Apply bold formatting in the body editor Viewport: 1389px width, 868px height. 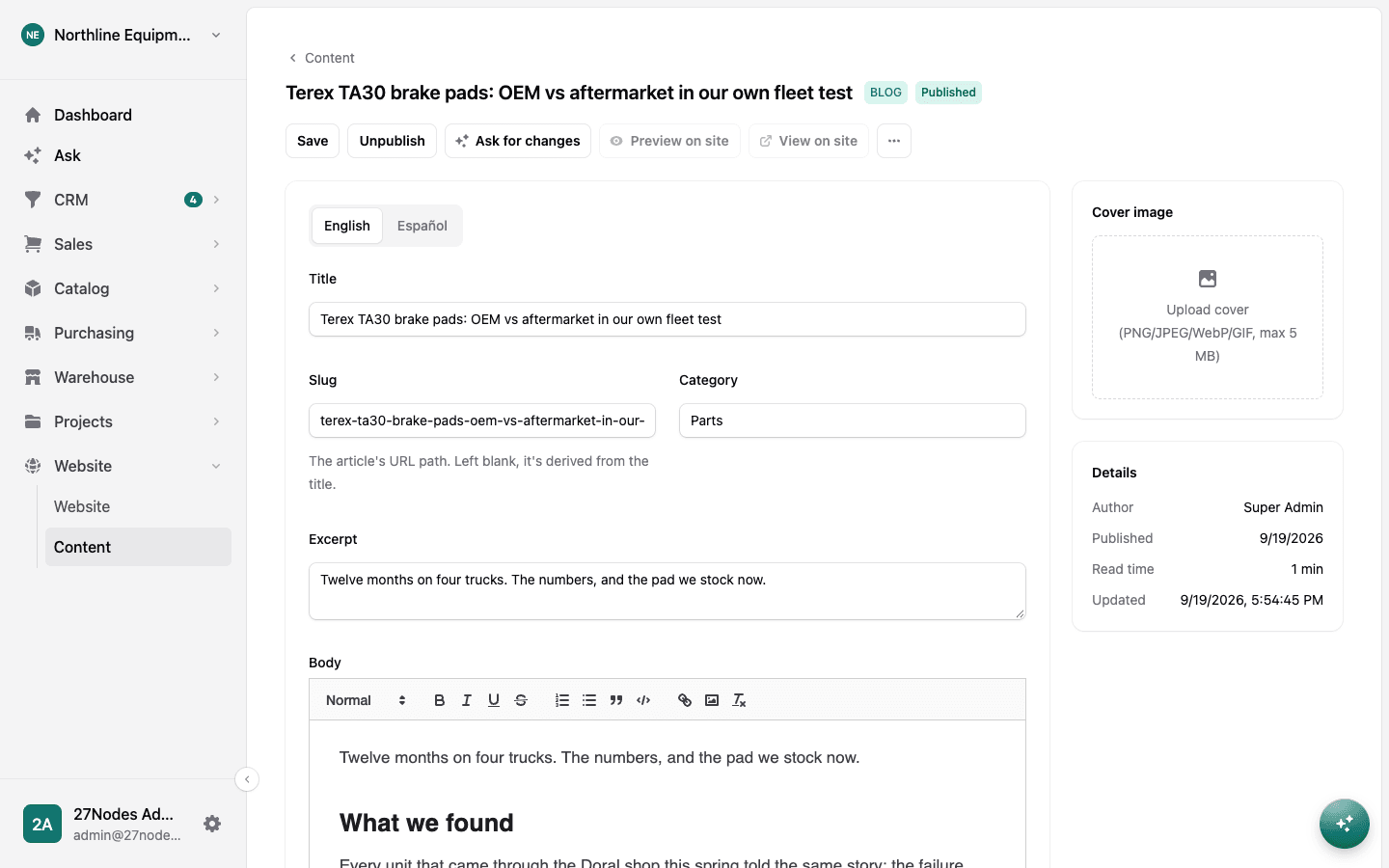click(x=440, y=700)
